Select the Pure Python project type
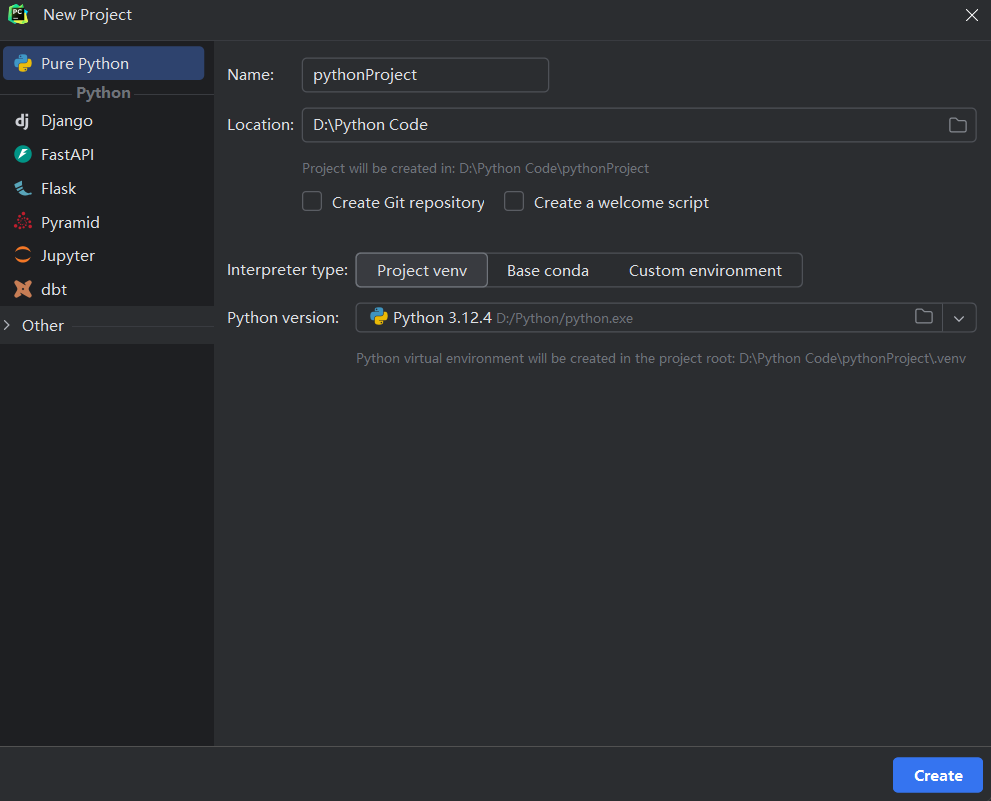The width and height of the screenshot is (991, 801). [x=104, y=63]
